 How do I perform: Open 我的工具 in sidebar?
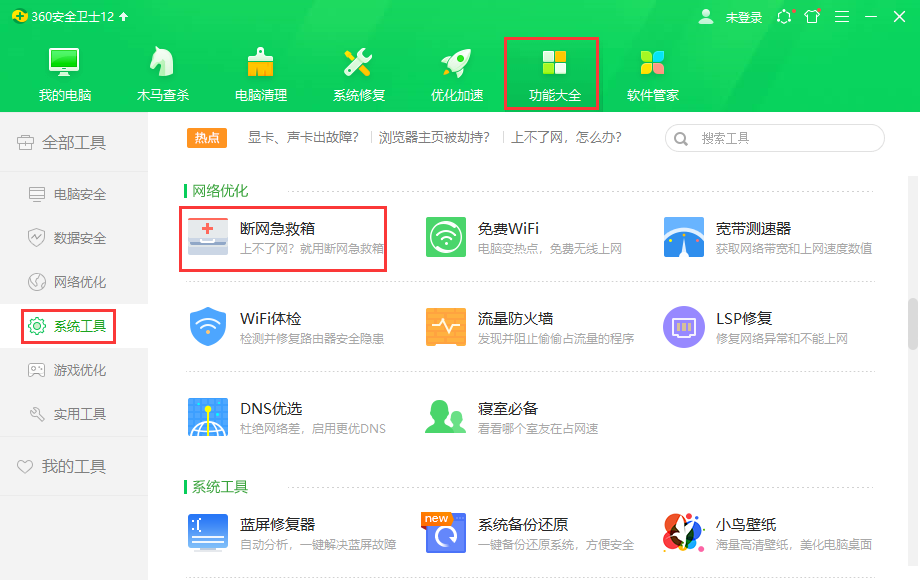coord(74,466)
